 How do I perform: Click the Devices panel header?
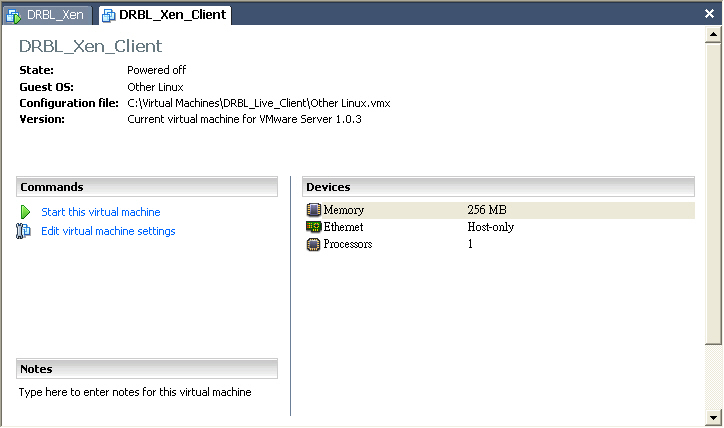[498, 187]
